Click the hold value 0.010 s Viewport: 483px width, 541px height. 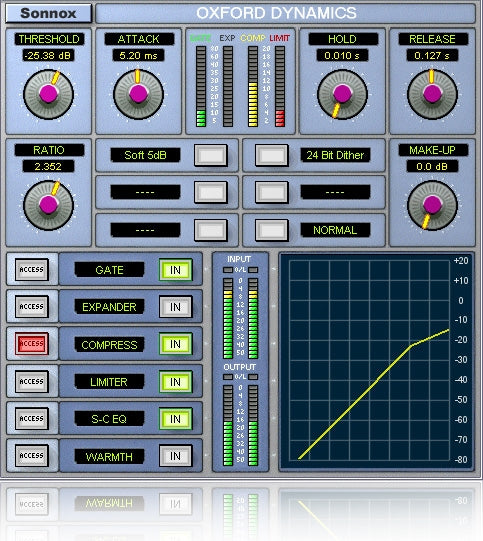pos(342,55)
